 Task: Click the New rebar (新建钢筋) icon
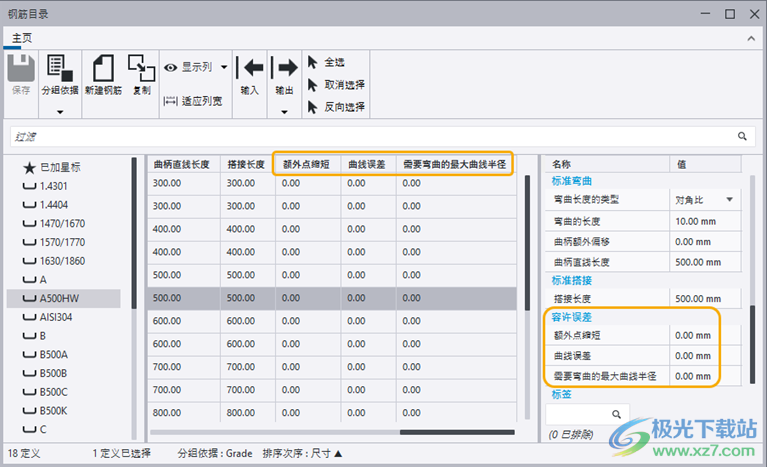click(103, 68)
